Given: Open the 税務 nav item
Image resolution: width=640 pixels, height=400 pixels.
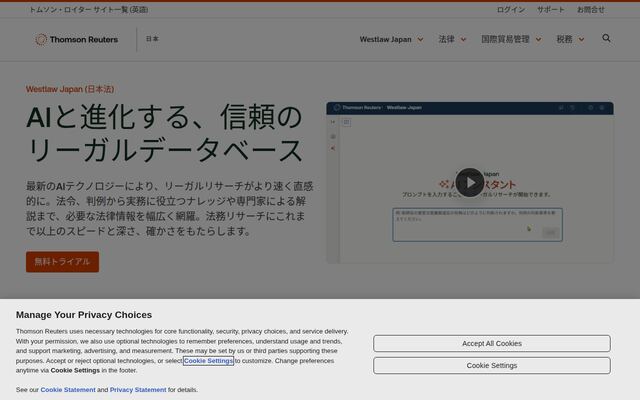Looking at the screenshot, I should tap(564, 39).
